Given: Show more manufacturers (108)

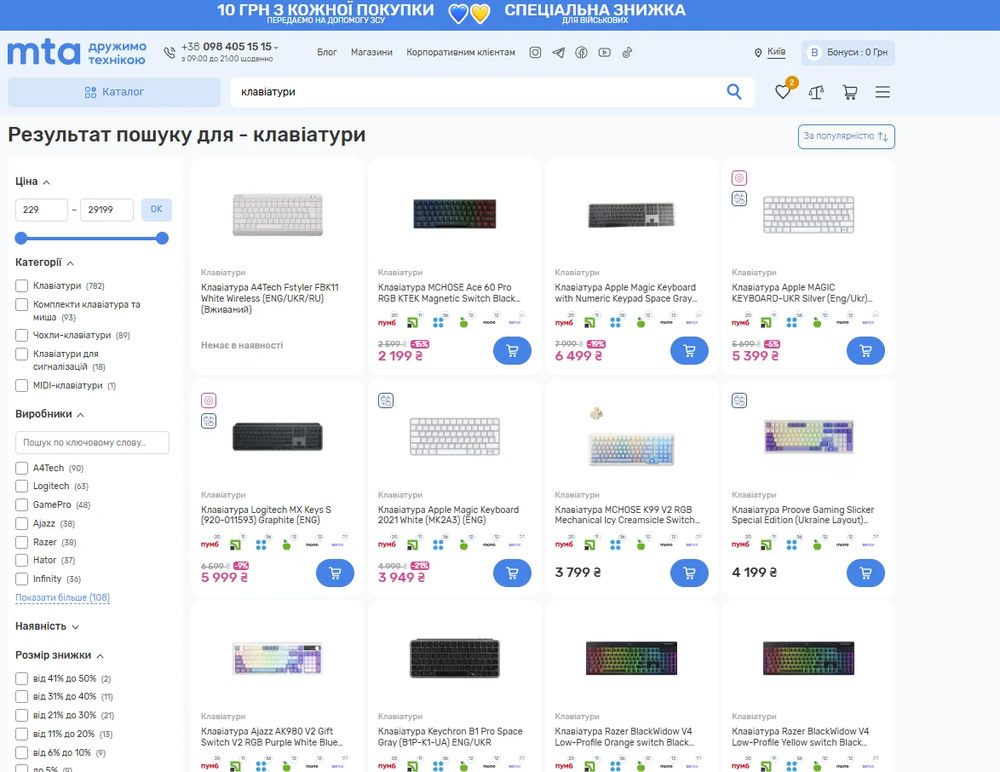Looking at the screenshot, I should coord(62,598).
